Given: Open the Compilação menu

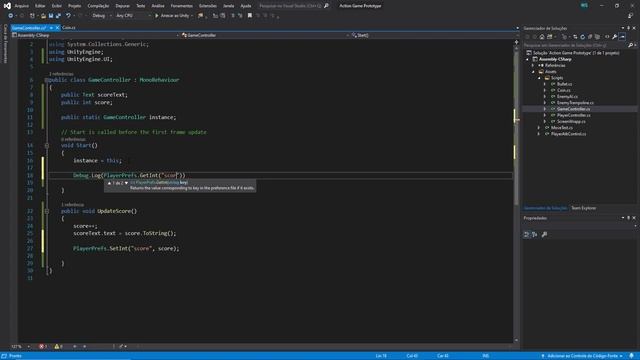Looking at the screenshot, I should coord(98,6).
